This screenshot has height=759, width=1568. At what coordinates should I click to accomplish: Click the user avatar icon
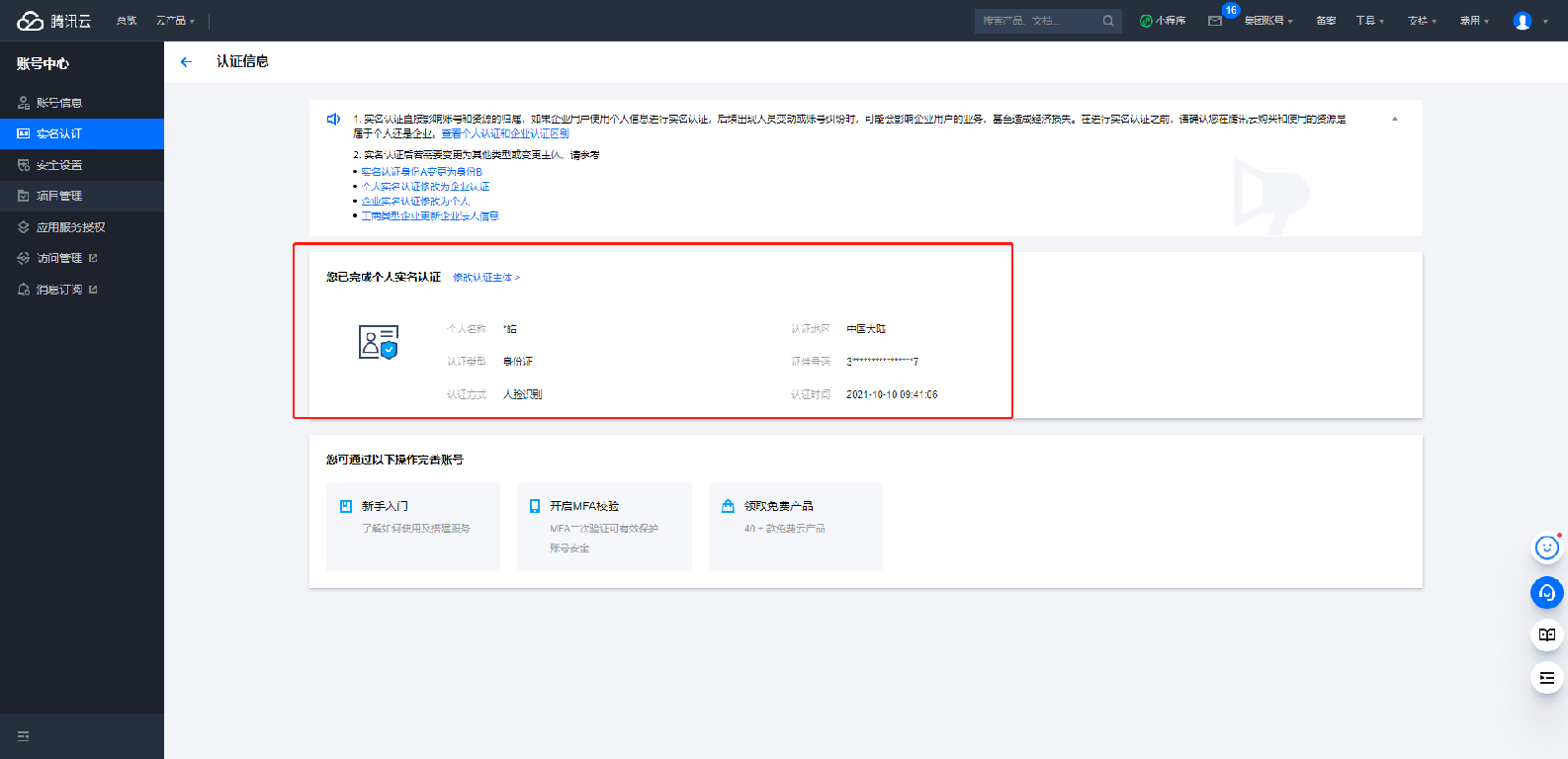[x=1523, y=21]
